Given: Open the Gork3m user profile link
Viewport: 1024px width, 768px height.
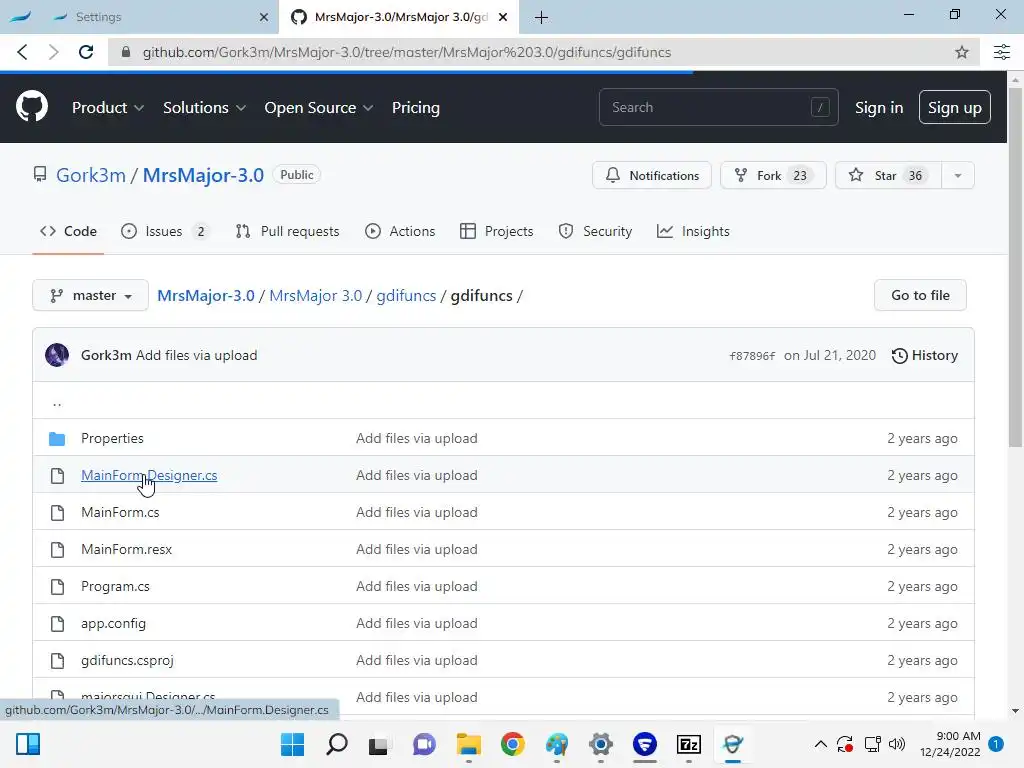Looking at the screenshot, I should pyautogui.click(x=91, y=175).
